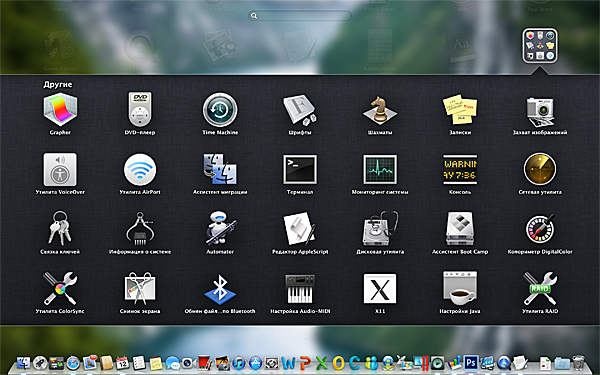The width and height of the screenshot is (600, 375).
Task: Open Photoshop from the Dock
Action: (471, 362)
